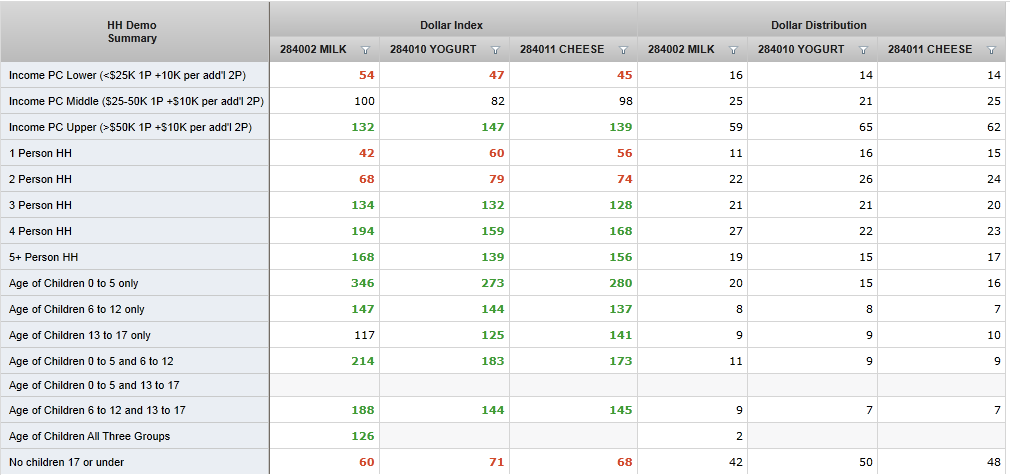
Task: Click the 273 yogurt dollar index value
Action: point(492,283)
